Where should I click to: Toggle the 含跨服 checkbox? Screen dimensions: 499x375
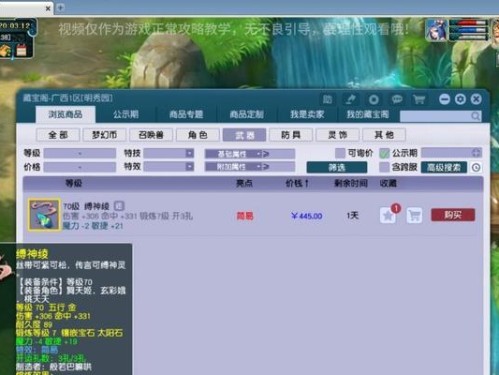(x=384, y=167)
